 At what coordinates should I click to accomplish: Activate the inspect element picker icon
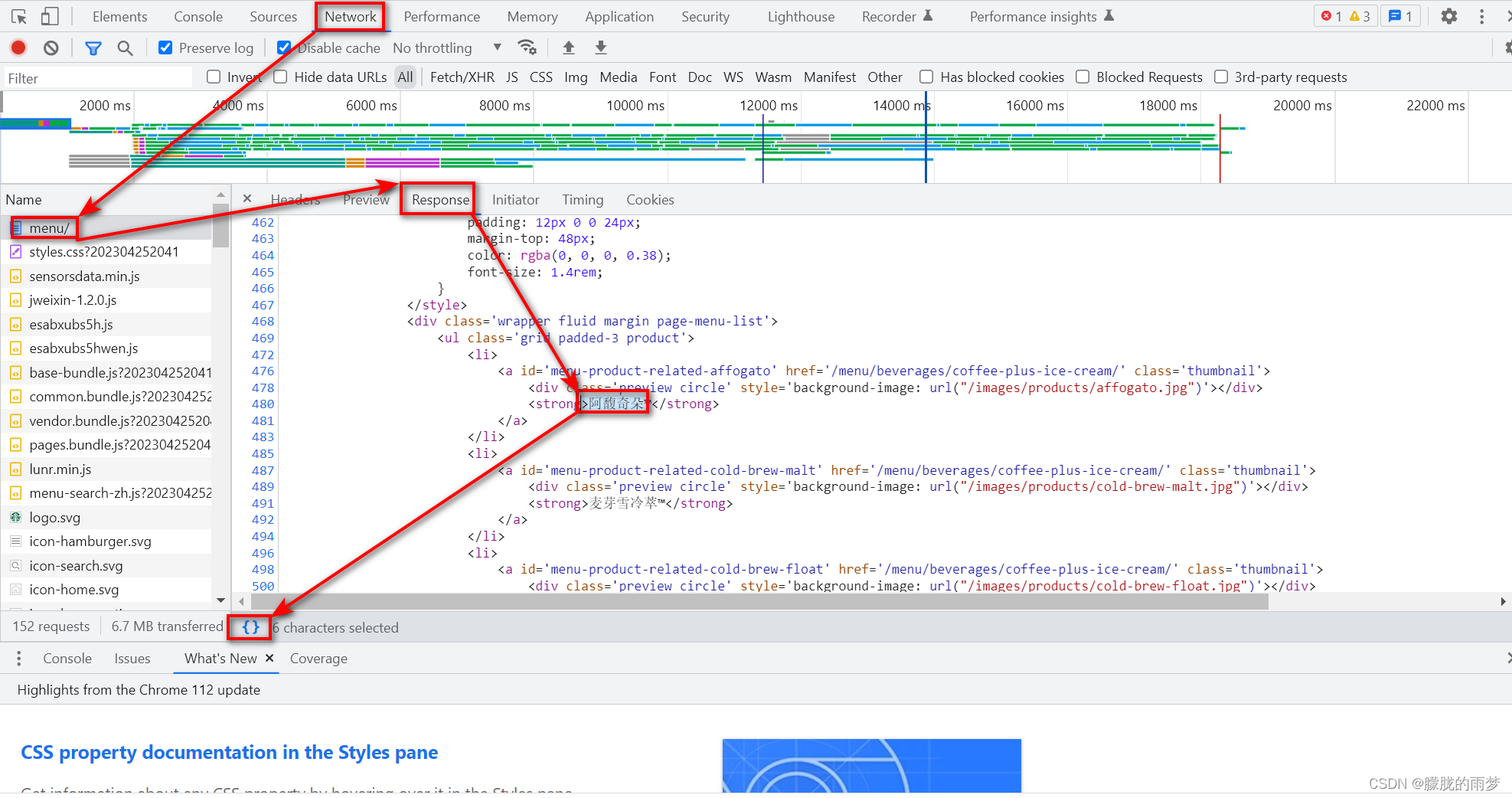coord(19,16)
